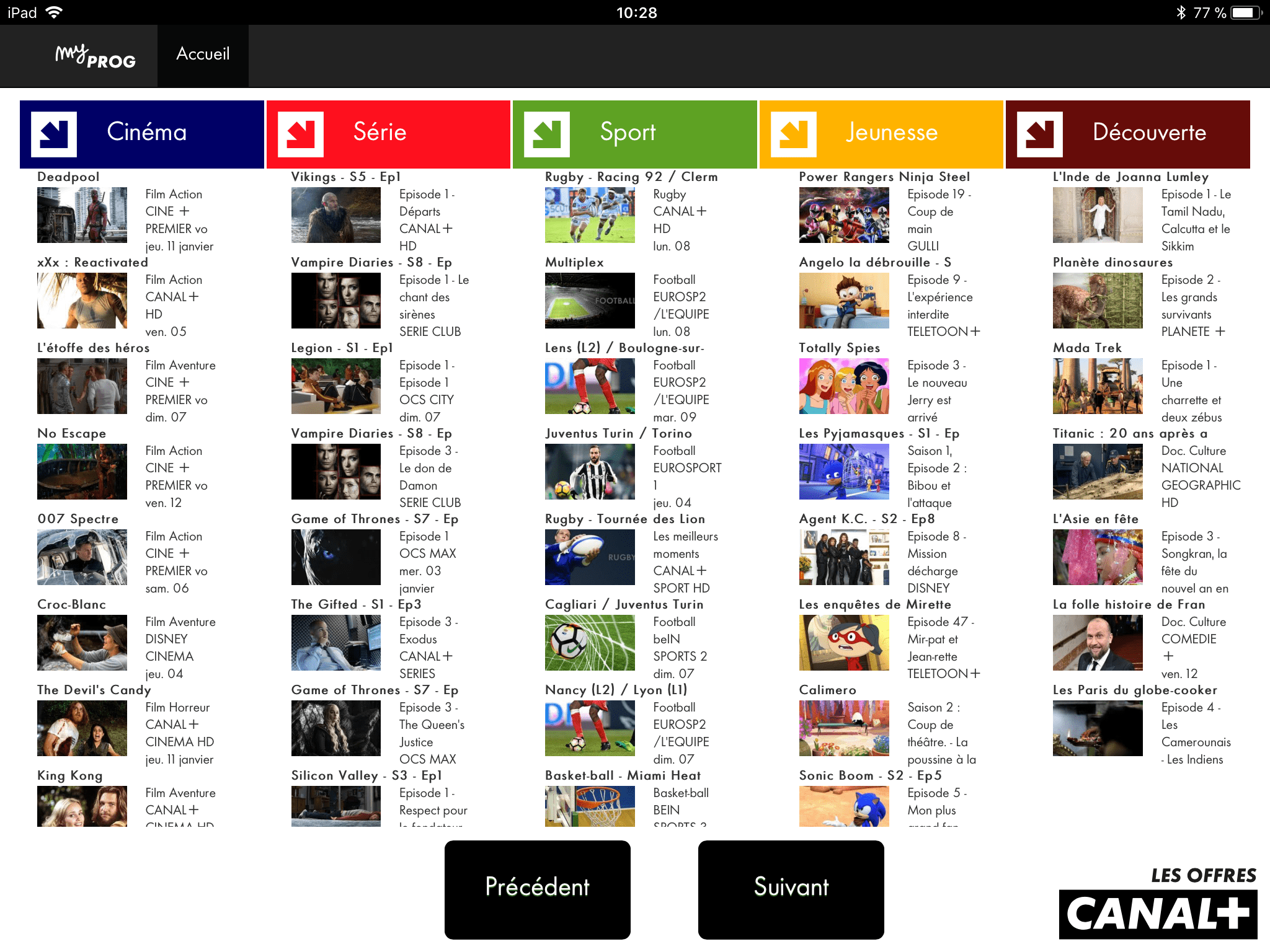Tap the 10:28 clock in status bar
The height and width of the screenshot is (952, 1270).
click(636, 12)
